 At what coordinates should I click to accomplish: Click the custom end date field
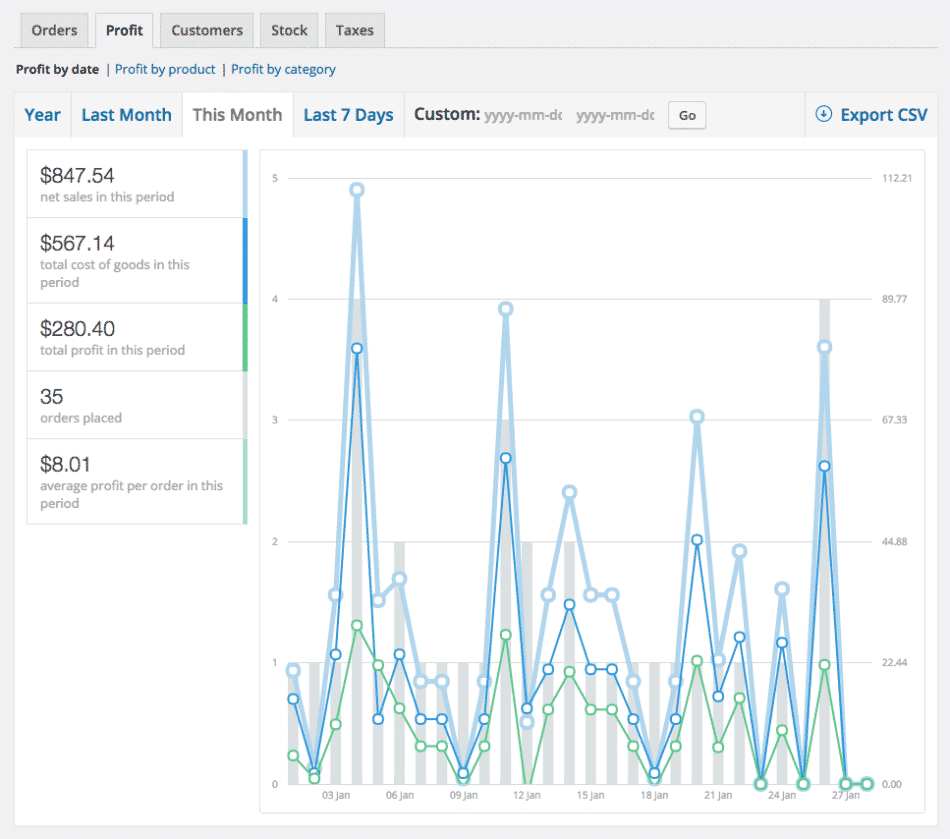click(x=615, y=115)
